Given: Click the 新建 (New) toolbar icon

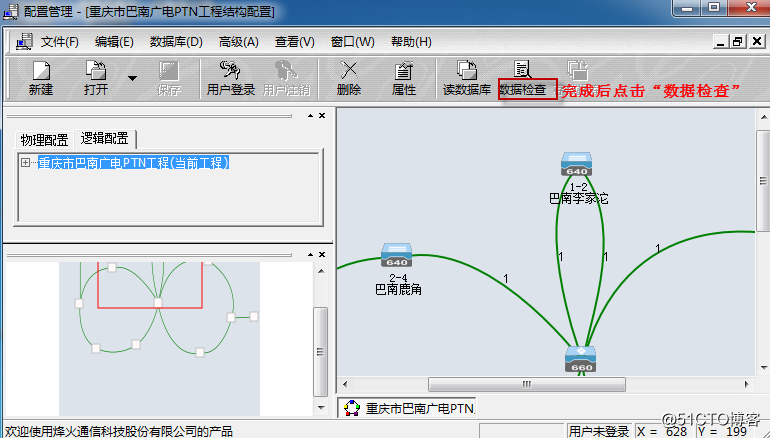Looking at the screenshot, I should [41, 79].
